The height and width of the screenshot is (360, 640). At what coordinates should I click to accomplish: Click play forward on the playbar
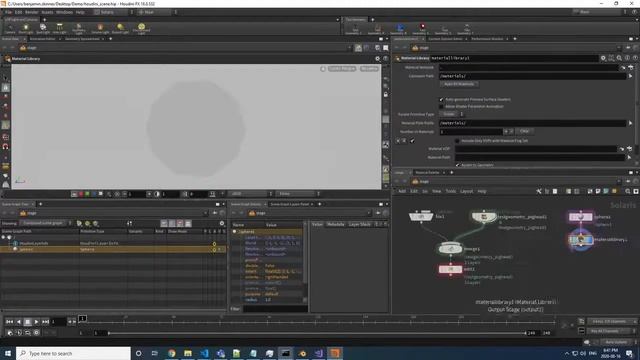click(x=36, y=322)
